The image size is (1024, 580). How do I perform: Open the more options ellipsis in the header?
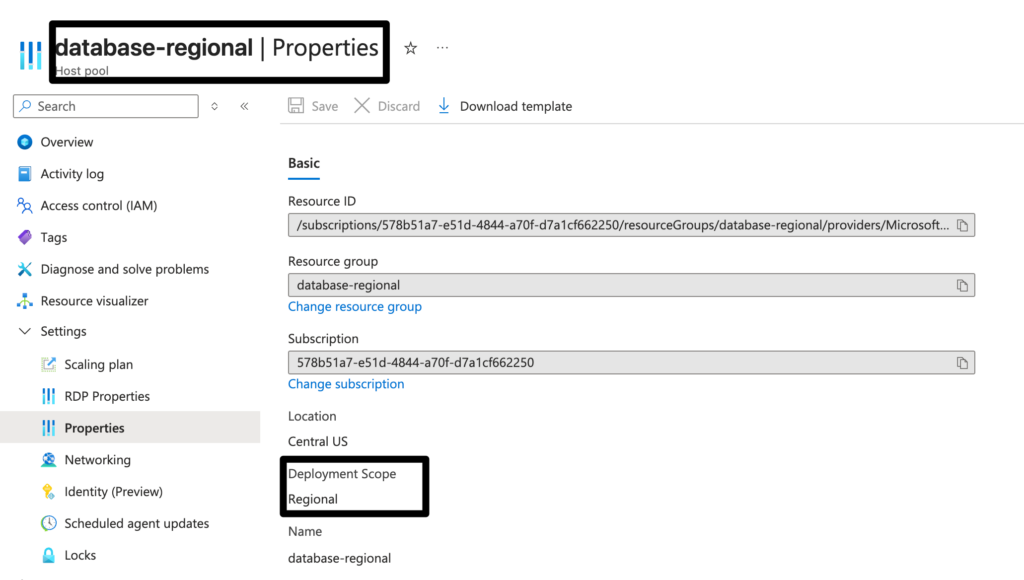tap(443, 48)
